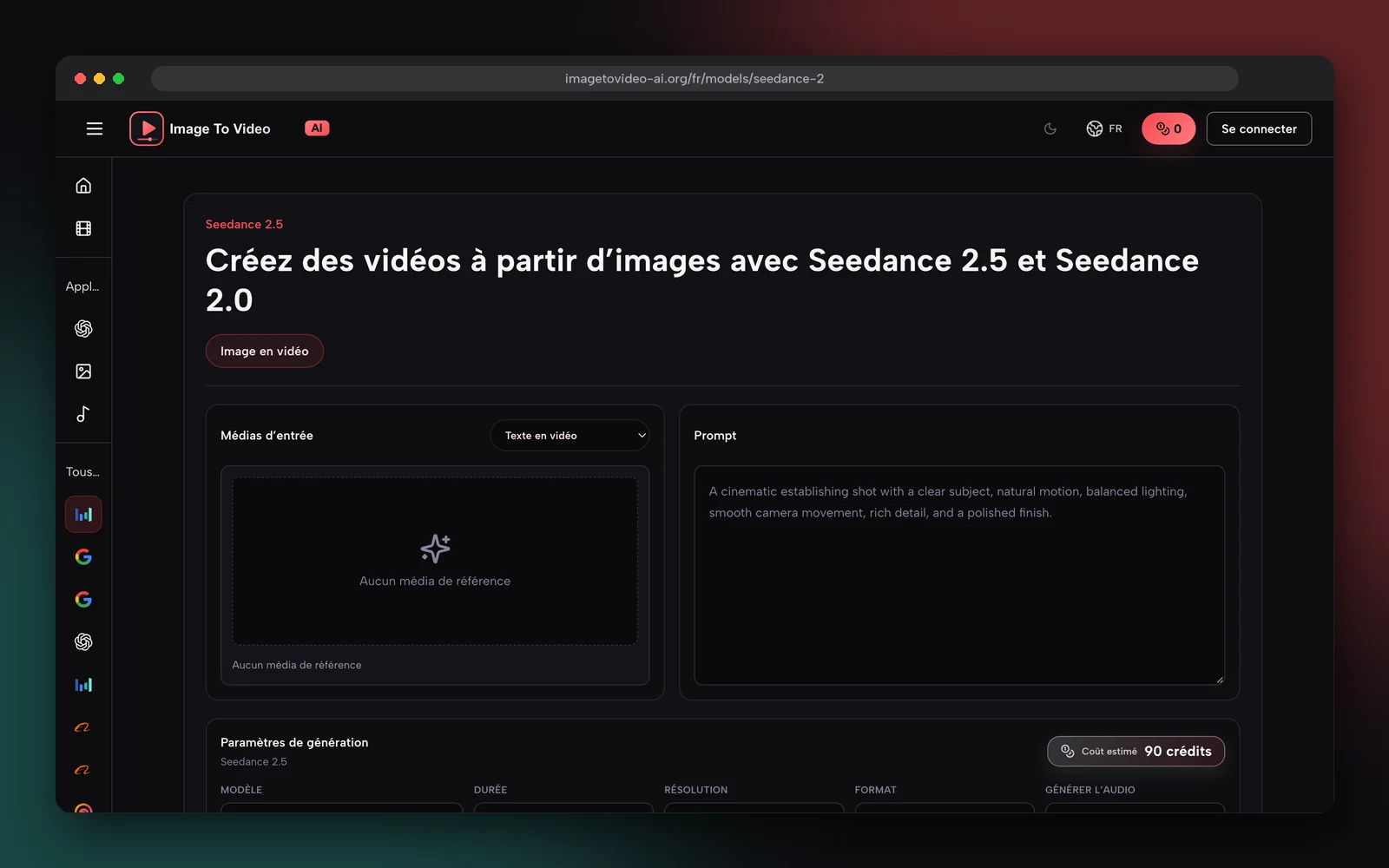Click the Image To Video logo
This screenshot has width=1389, height=868.
click(200, 128)
